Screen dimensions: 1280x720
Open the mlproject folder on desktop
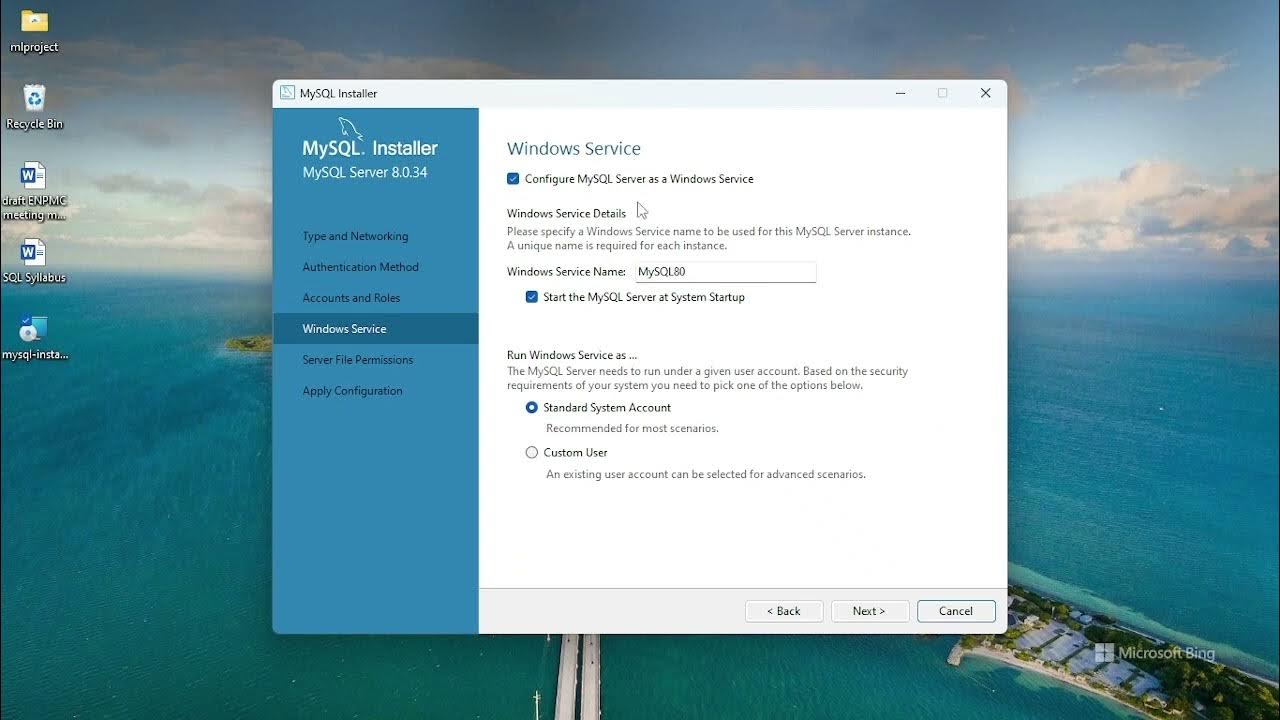coord(34,31)
